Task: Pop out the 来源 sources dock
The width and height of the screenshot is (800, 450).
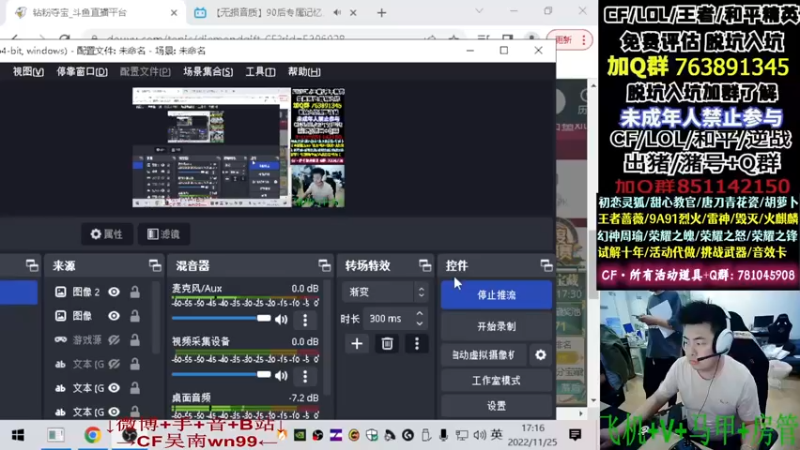Action: (155, 265)
